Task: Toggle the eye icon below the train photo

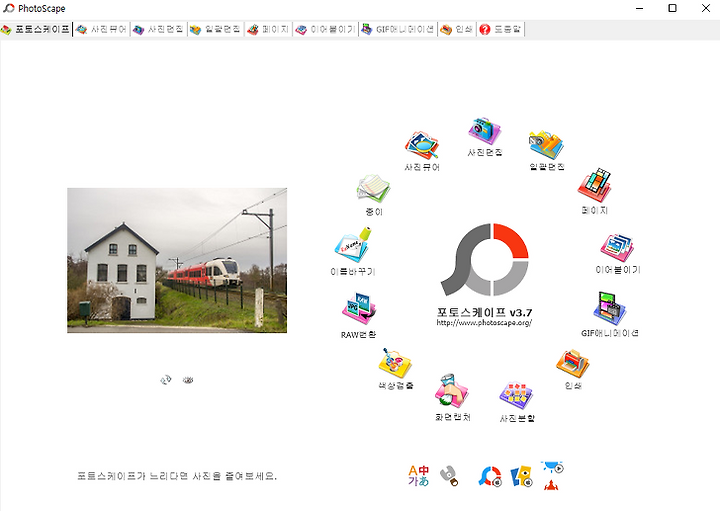Action: point(188,380)
